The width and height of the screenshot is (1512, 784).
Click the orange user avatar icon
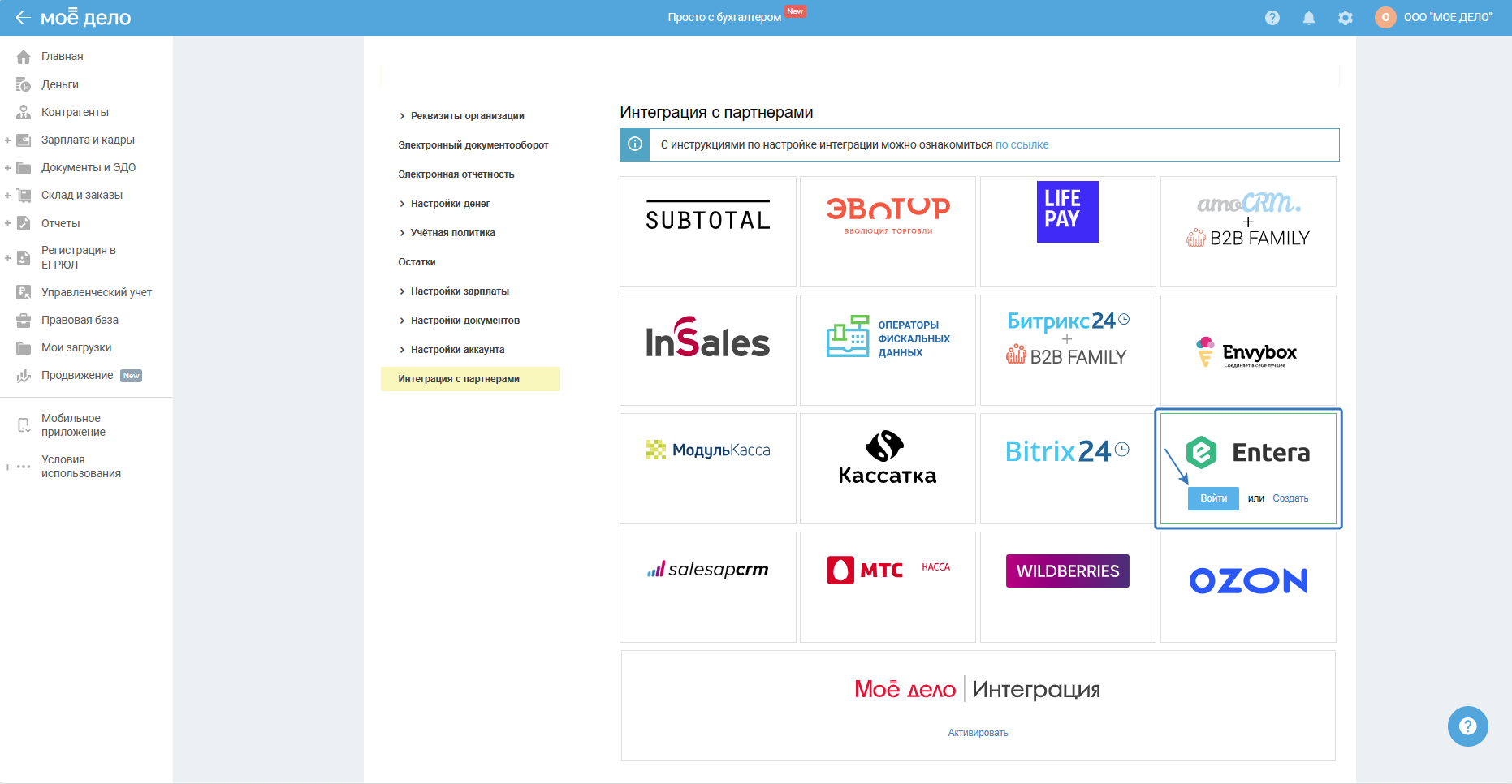(1385, 17)
